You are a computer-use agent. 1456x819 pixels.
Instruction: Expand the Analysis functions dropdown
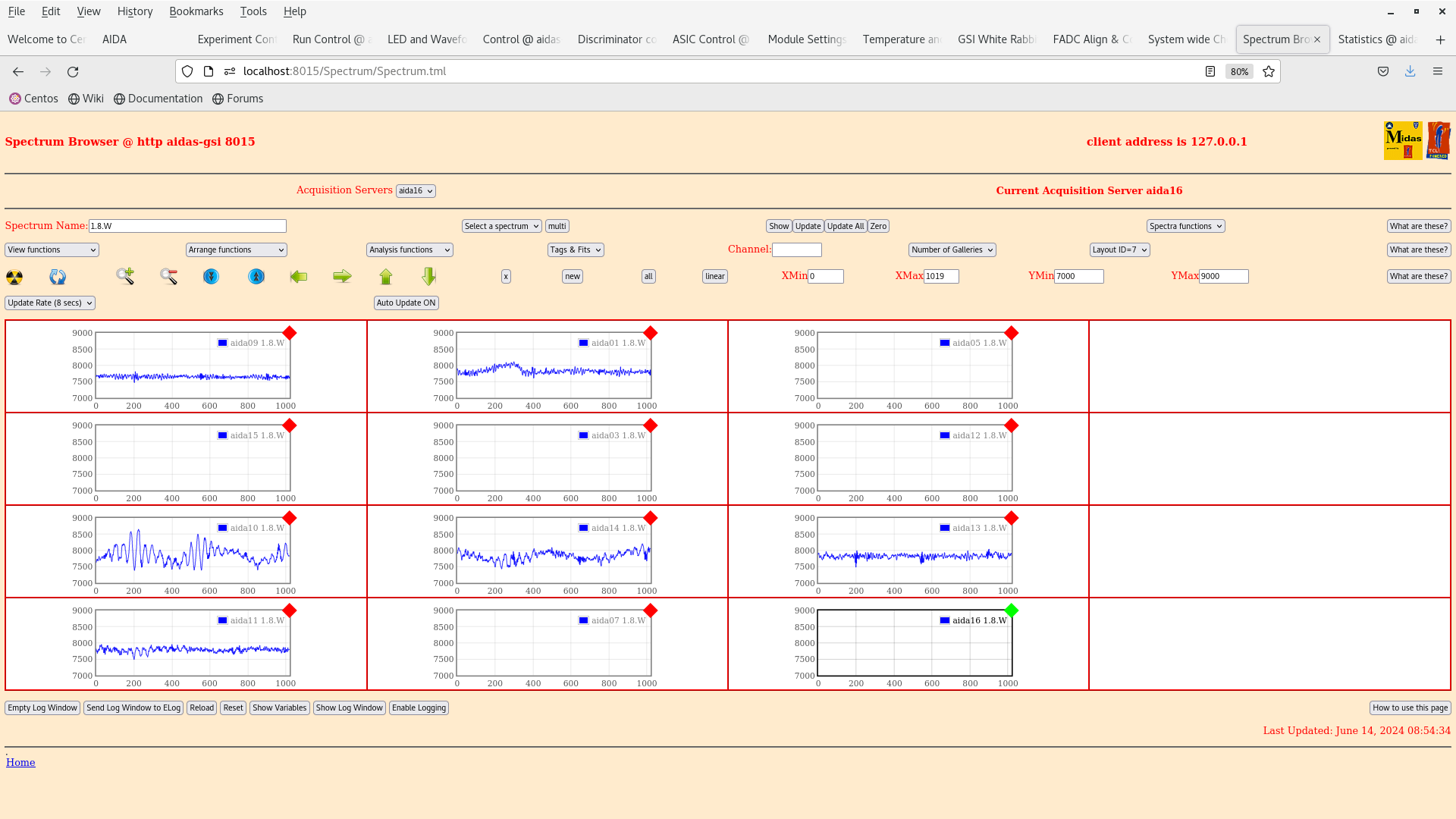pyautogui.click(x=409, y=250)
